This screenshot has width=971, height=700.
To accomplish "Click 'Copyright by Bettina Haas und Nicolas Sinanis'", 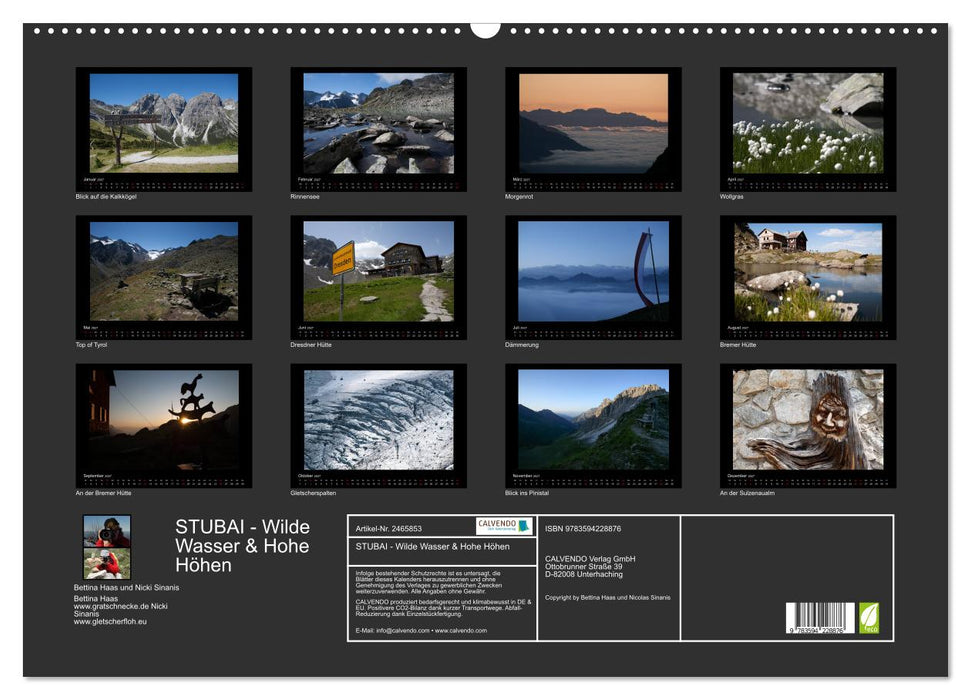I will [x=607, y=598].
